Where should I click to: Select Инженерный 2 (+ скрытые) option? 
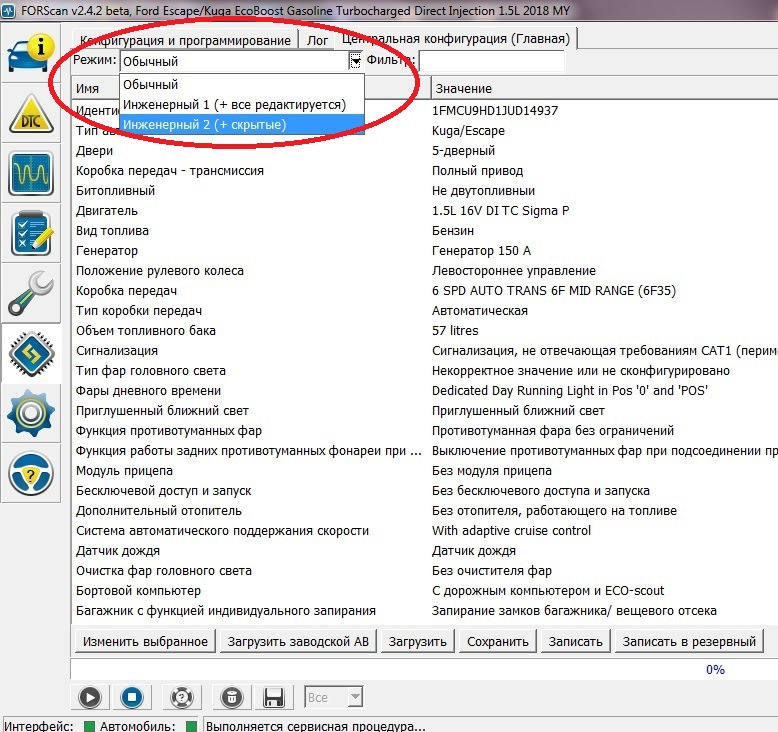click(x=242, y=125)
